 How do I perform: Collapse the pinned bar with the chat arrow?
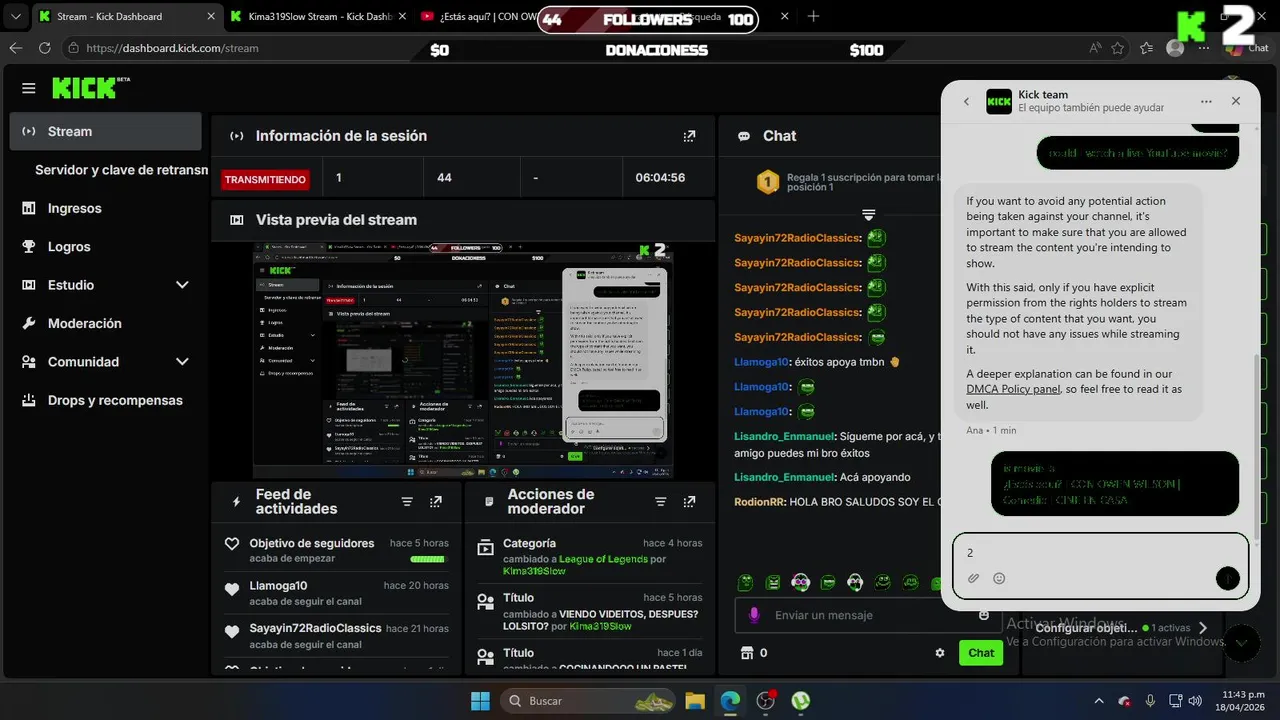[868, 215]
